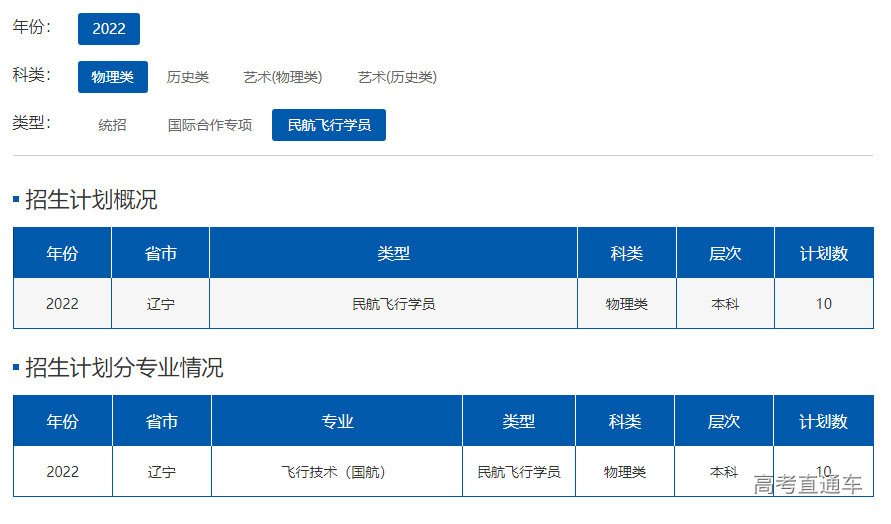Viewport: 891px width, 524px height.
Task: Switch admission type to 统招
Action: click(112, 125)
